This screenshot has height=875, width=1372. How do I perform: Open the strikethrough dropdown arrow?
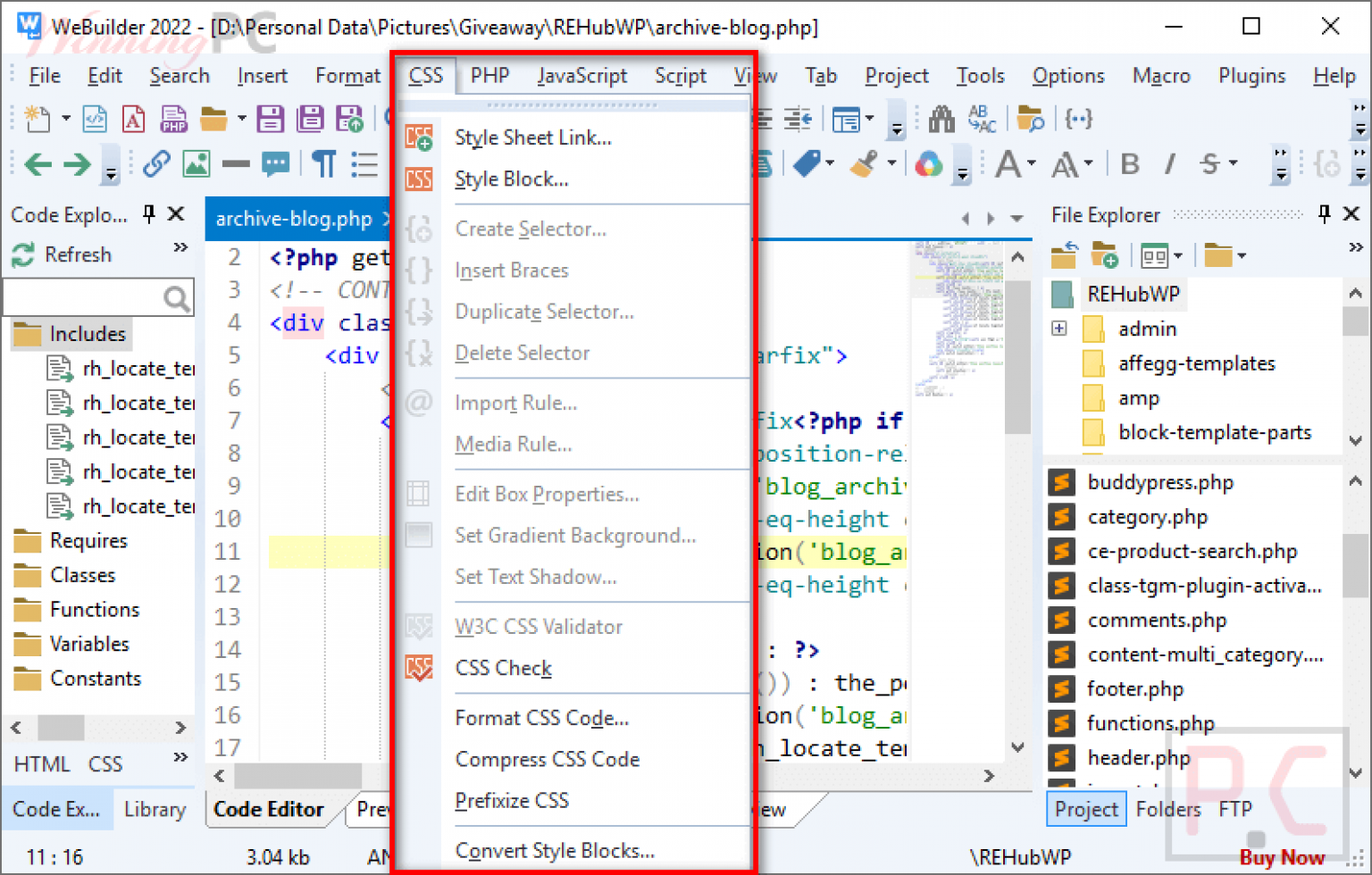(1234, 164)
